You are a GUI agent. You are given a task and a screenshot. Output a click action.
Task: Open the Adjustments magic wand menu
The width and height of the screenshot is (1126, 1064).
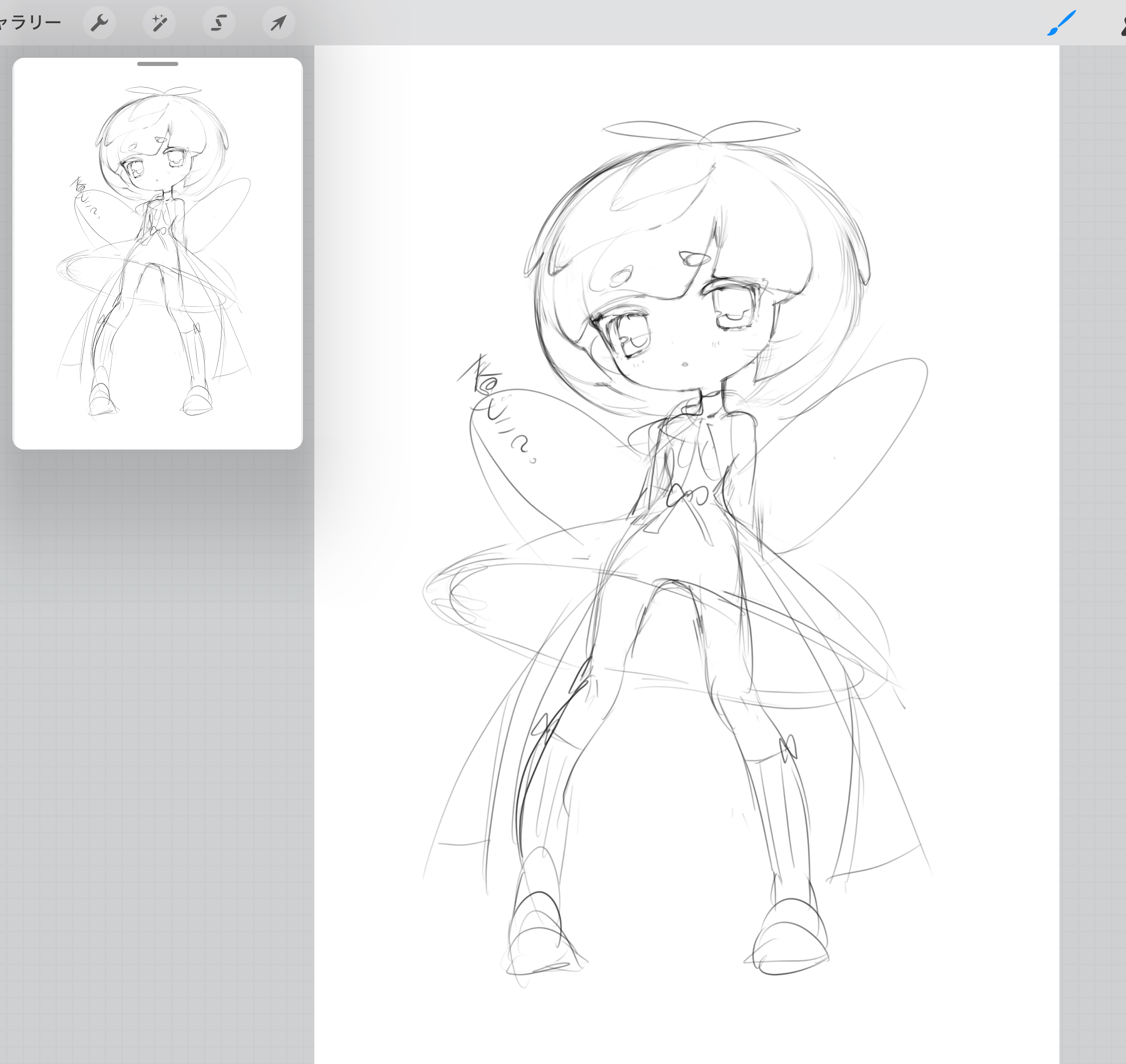pyautogui.click(x=159, y=23)
